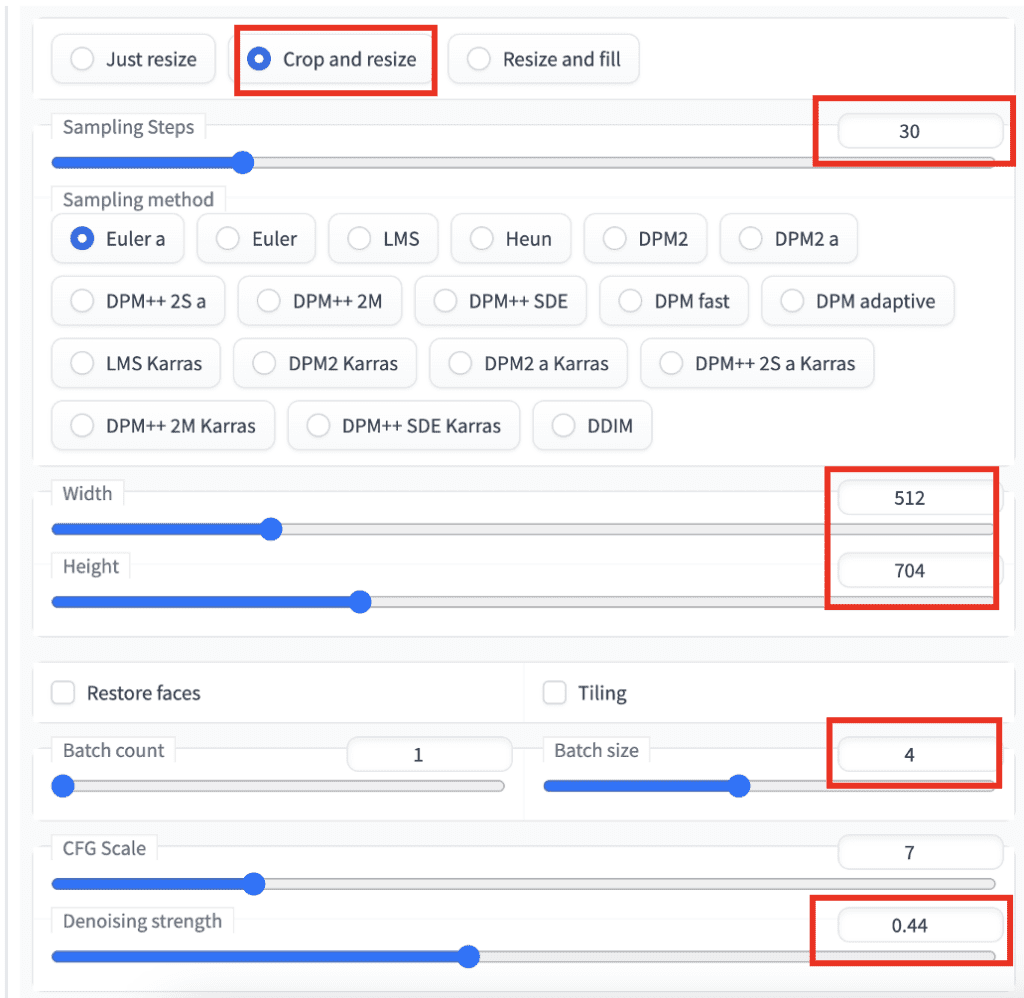This screenshot has width=1024, height=998.
Task: Choose the Heun sampler
Action: (x=511, y=238)
